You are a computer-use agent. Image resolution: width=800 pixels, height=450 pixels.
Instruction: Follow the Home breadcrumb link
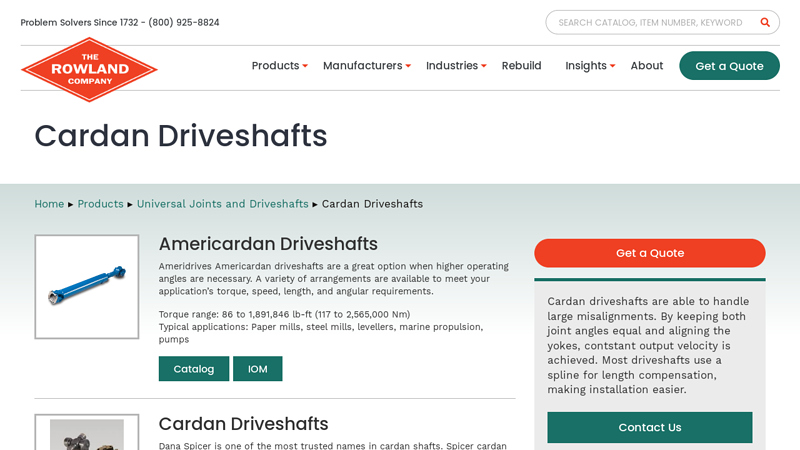[x=49, y=204]
